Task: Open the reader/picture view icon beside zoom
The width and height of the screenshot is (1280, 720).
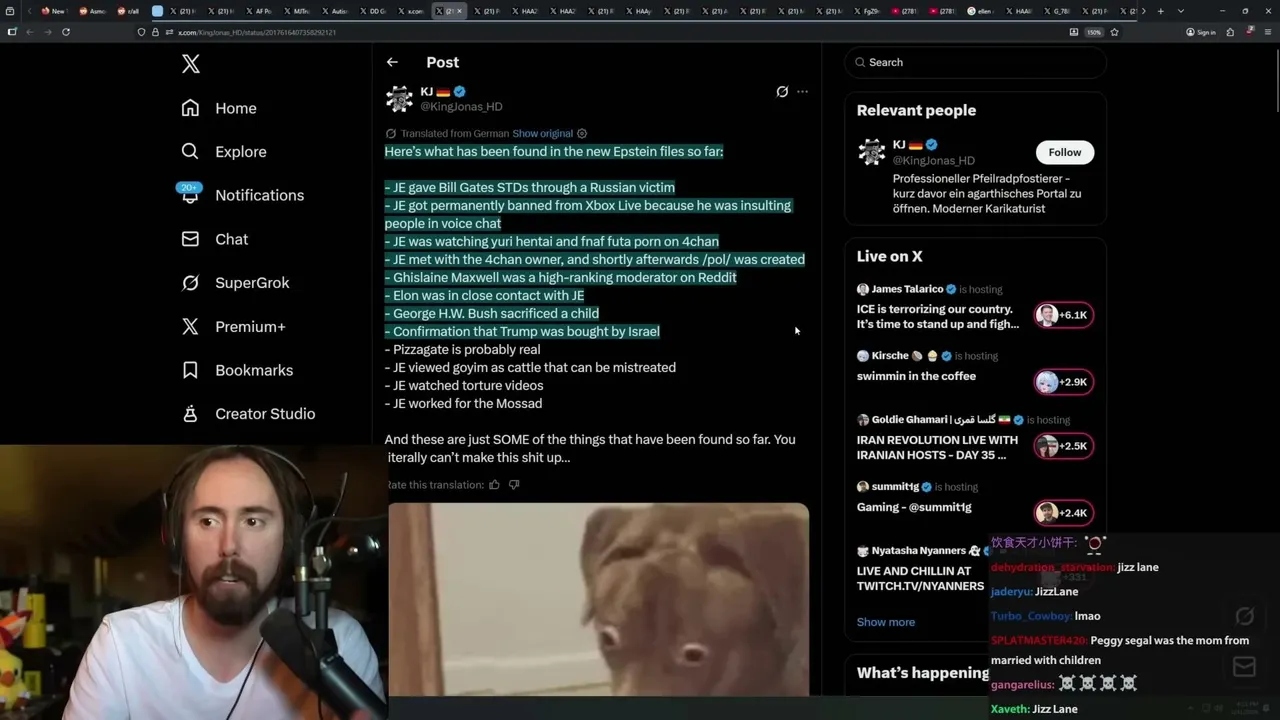Action: 1074,32
